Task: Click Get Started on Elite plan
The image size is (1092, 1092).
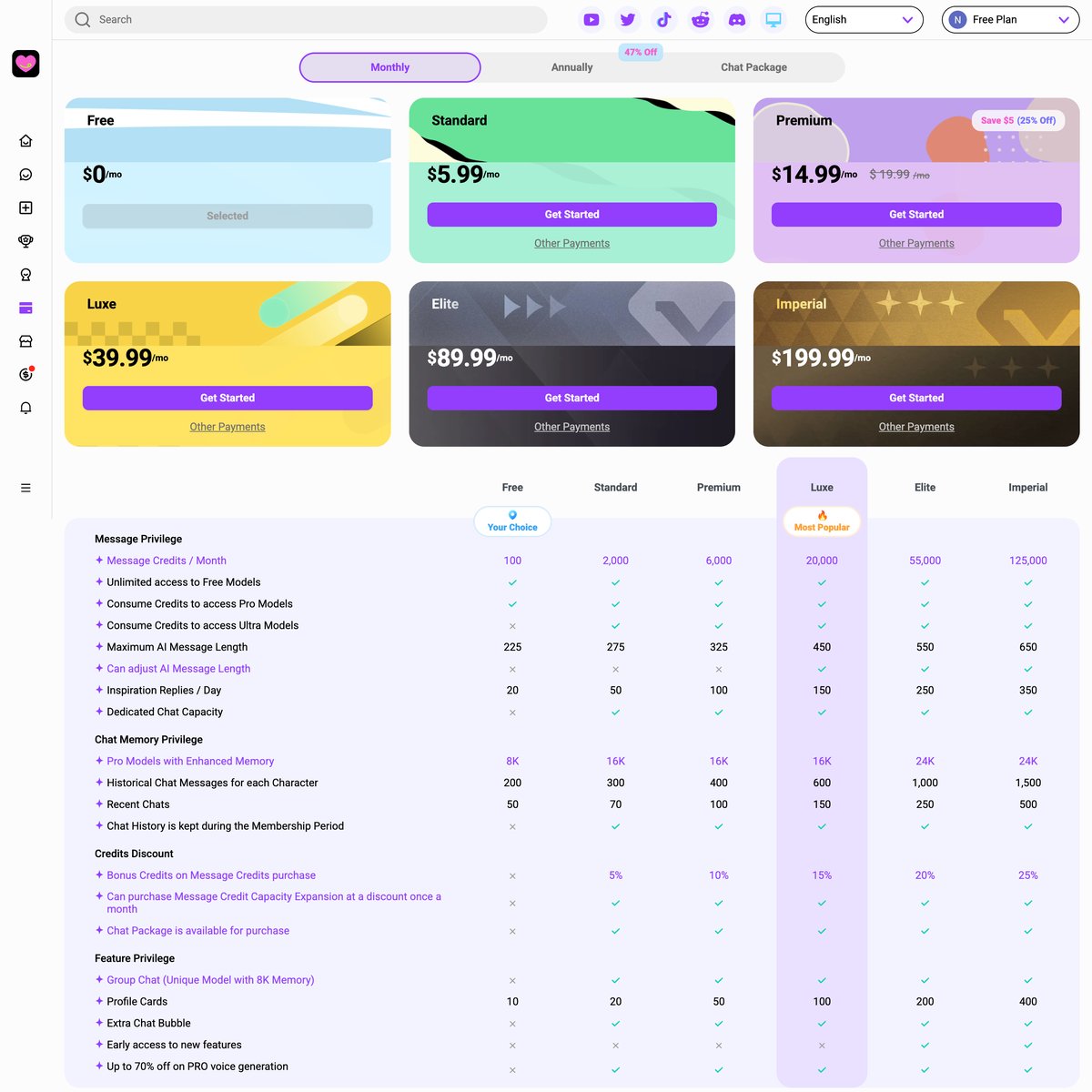Action: pyautogui.click(x=571, y=398)
